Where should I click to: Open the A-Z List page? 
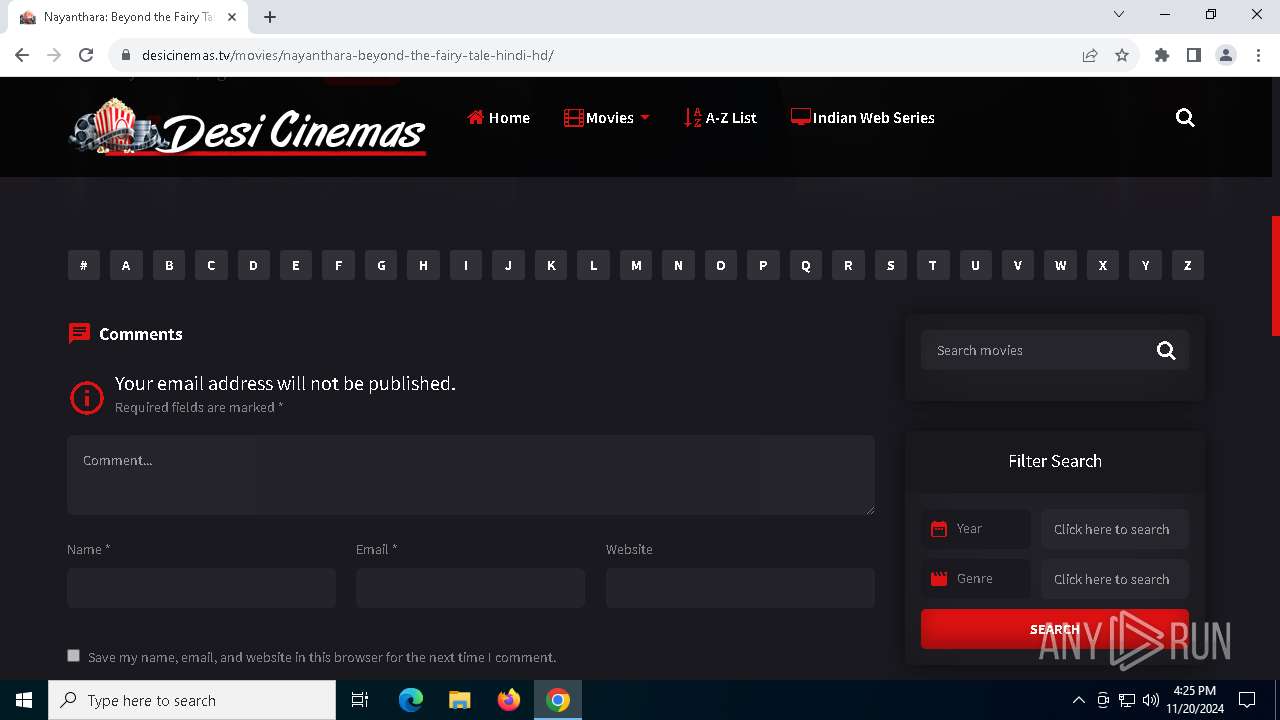720,118
